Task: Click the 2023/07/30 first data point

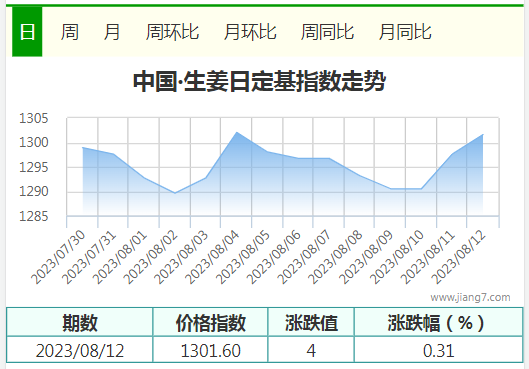Action: click(83, 147)
